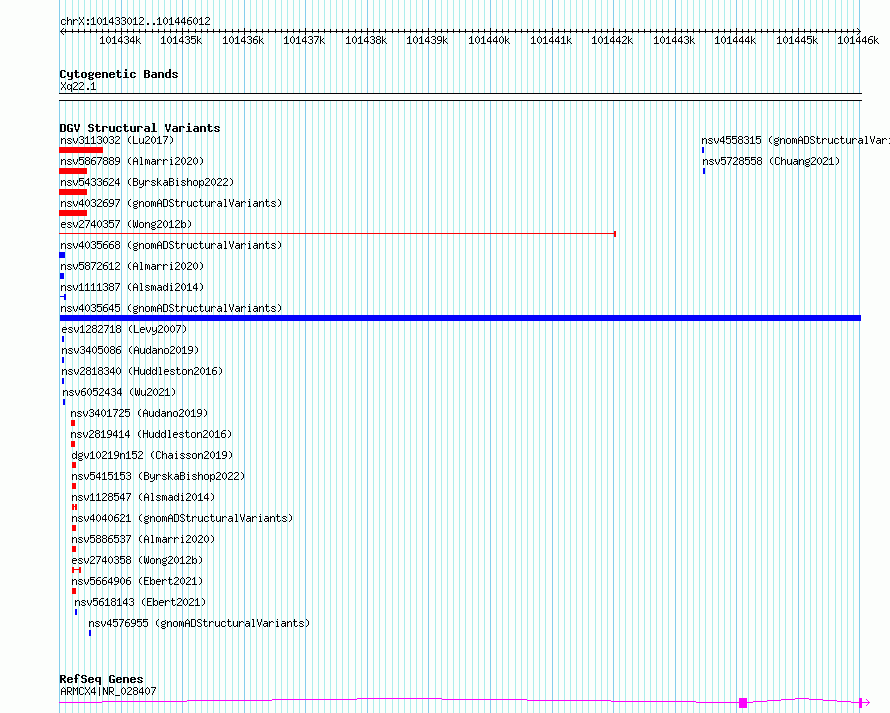Viewport: 890px width, 713px height.
Task: Click ruler position 101435k
Action: coord(181,40)
